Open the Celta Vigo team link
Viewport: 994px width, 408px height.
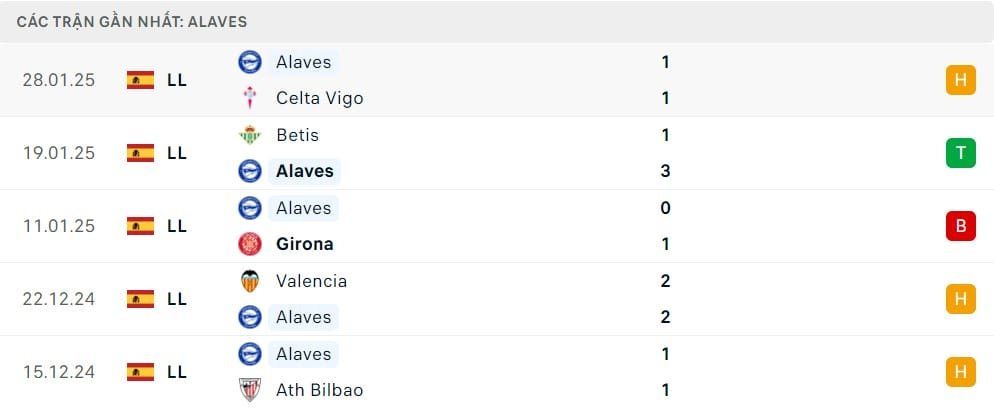(319, 98)
